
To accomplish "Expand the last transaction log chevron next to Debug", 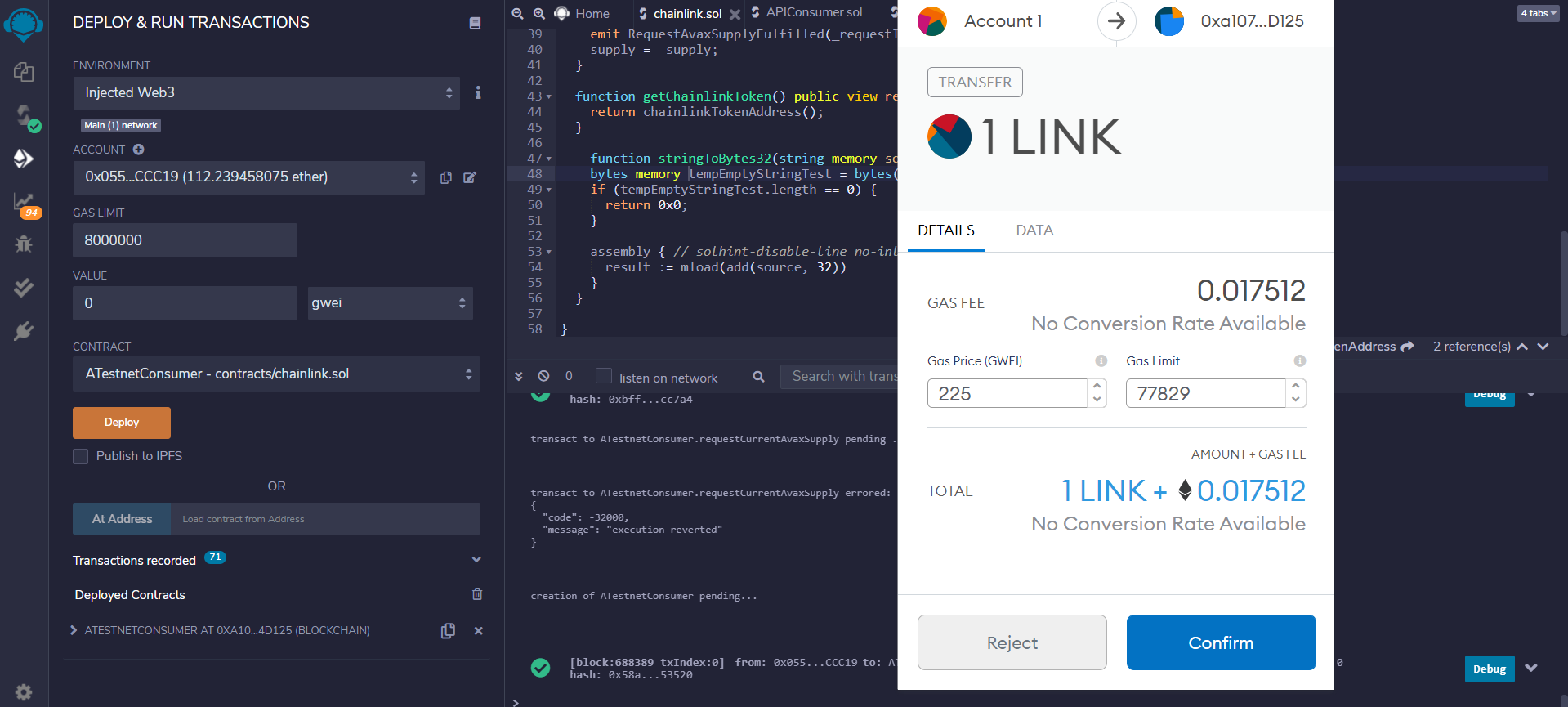I will (1531, 668).
